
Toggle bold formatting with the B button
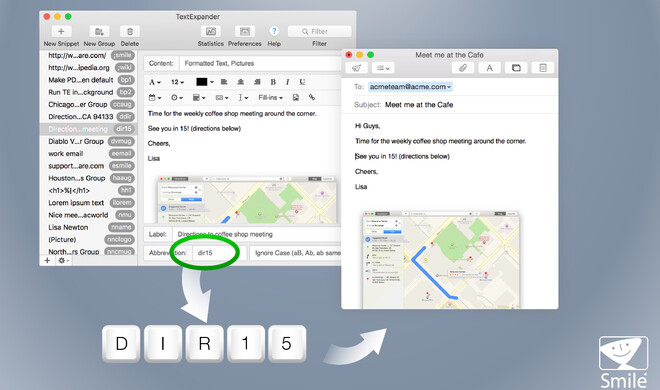click(x=273, y=82)
